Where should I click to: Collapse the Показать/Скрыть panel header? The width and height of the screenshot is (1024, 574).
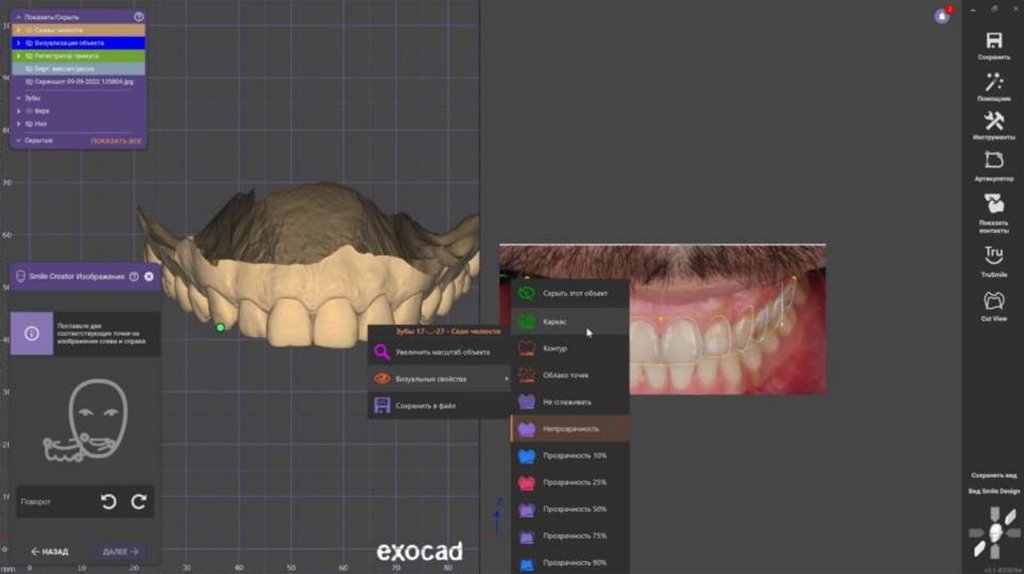[18, 17]
